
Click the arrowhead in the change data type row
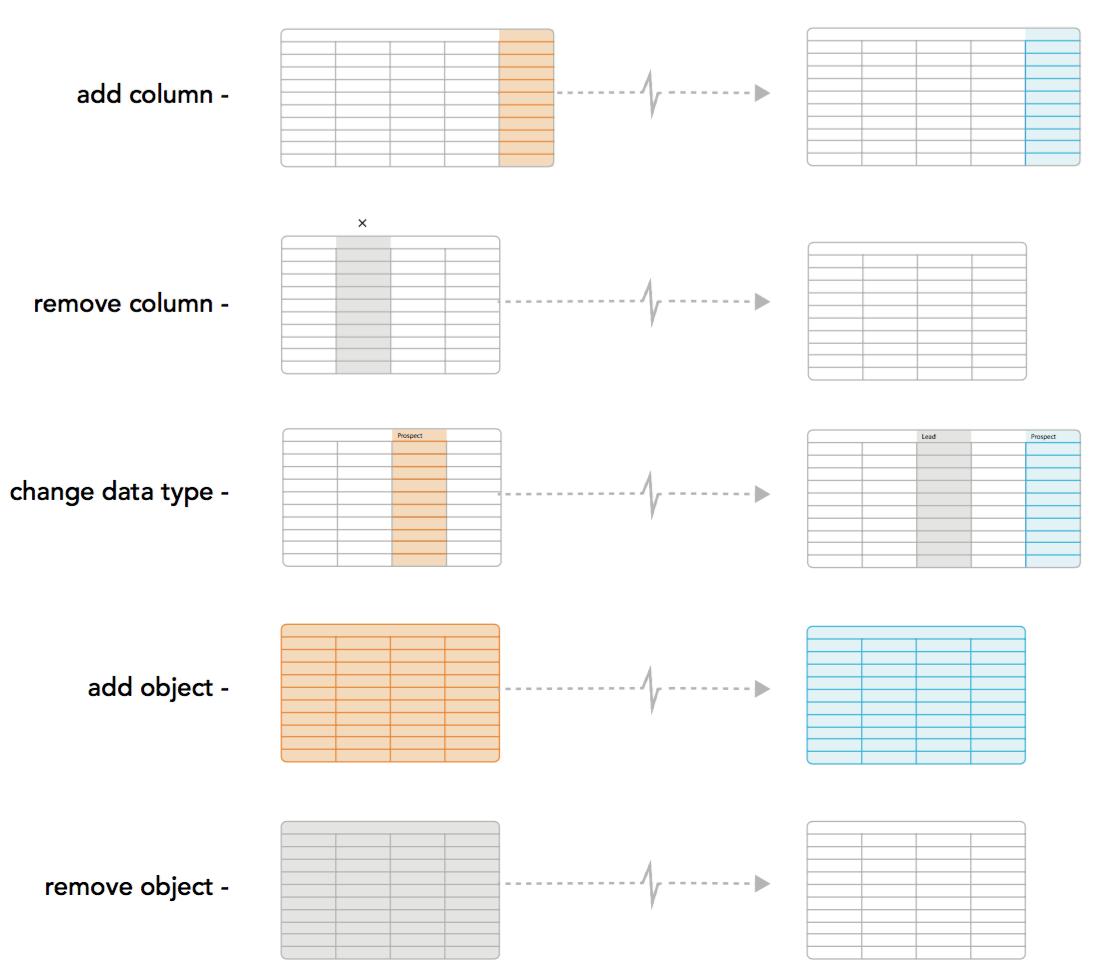[x=762, y=494]
